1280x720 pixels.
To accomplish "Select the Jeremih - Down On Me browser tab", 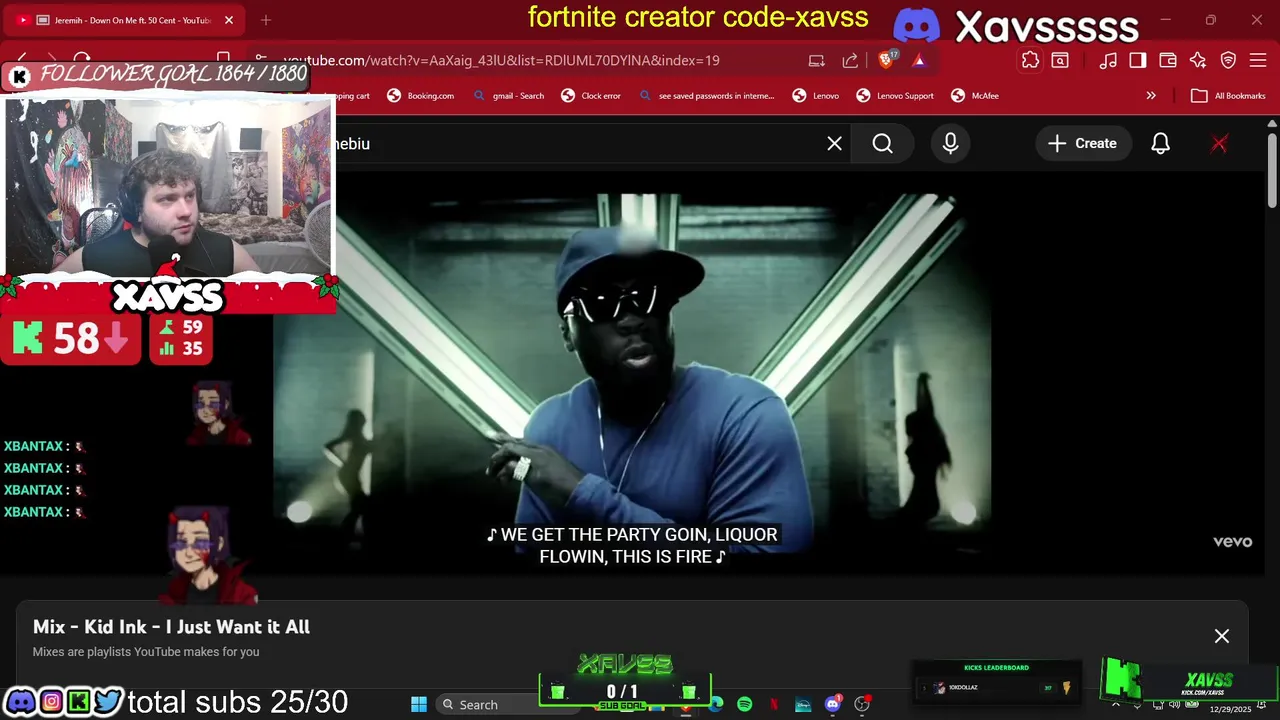I will (125, 20).
